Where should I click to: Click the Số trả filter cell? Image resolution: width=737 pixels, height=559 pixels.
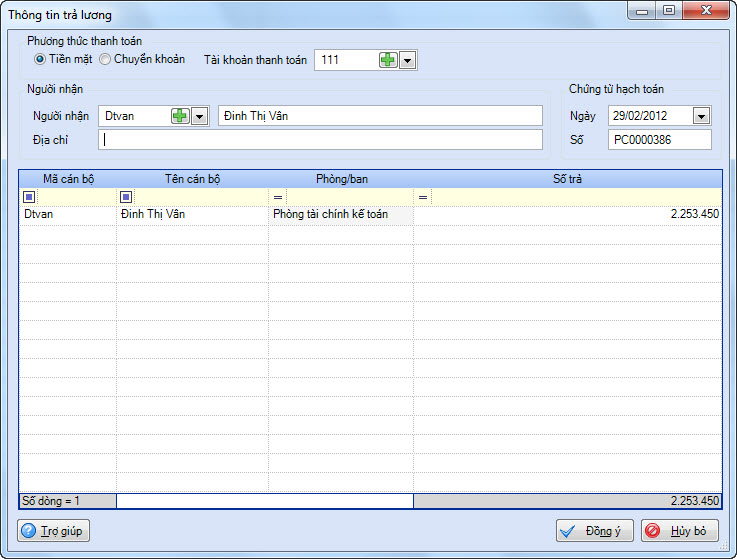576,197
